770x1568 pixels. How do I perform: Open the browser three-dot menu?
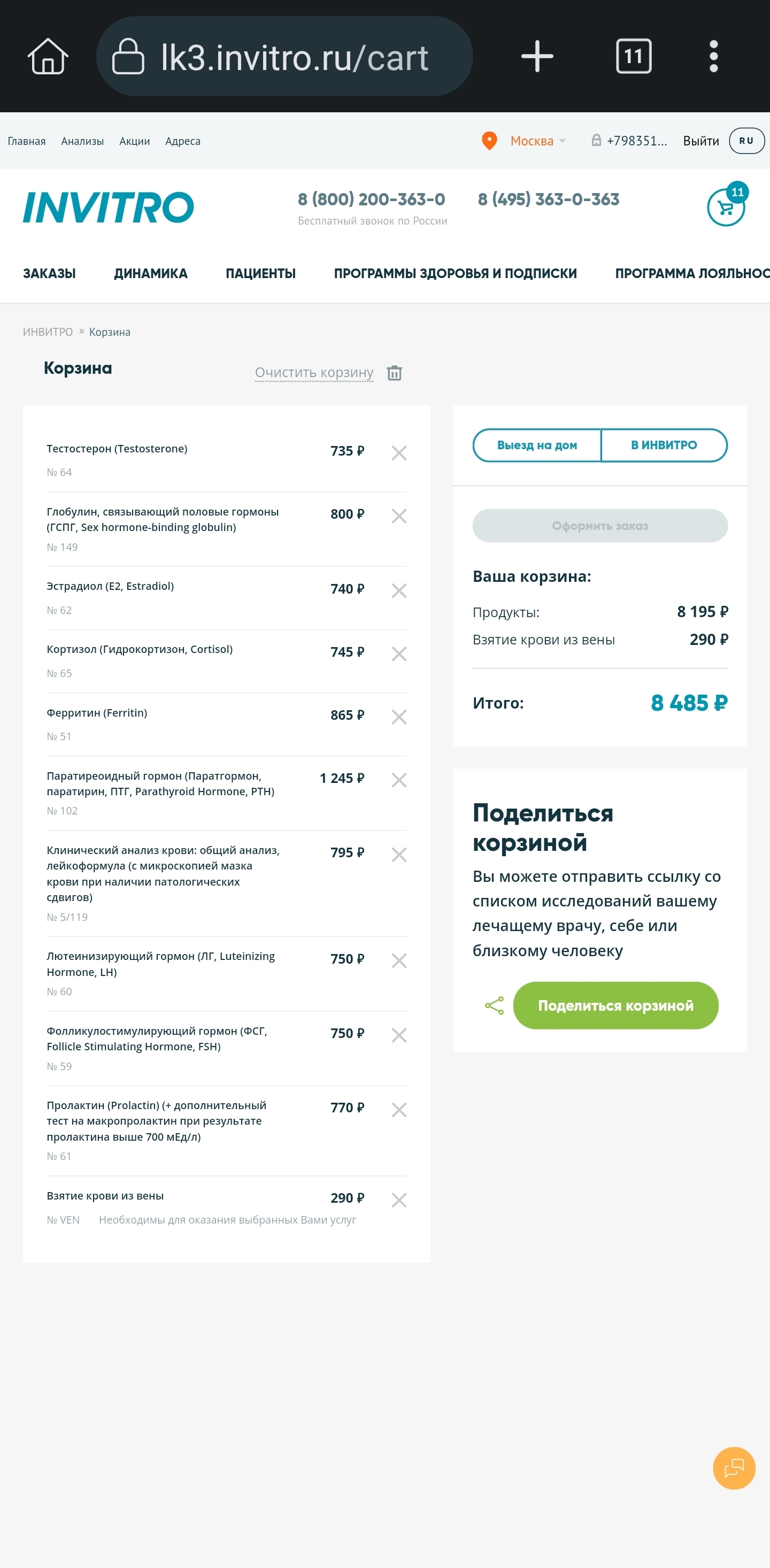tap(713, 57)
